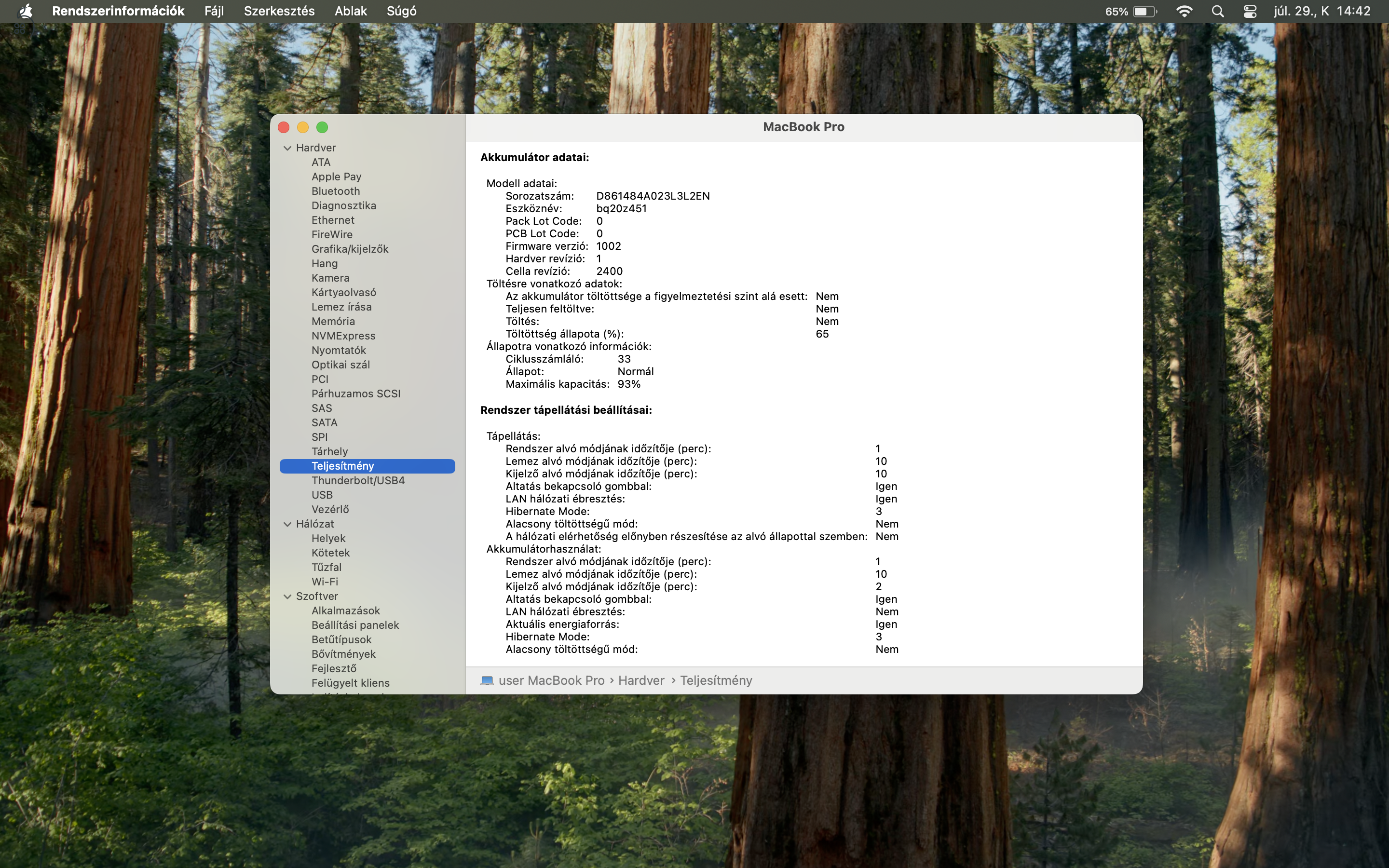1389x868 pixels.
Task: Select Optikai szál in the sidebar
Action: [368, 365]
